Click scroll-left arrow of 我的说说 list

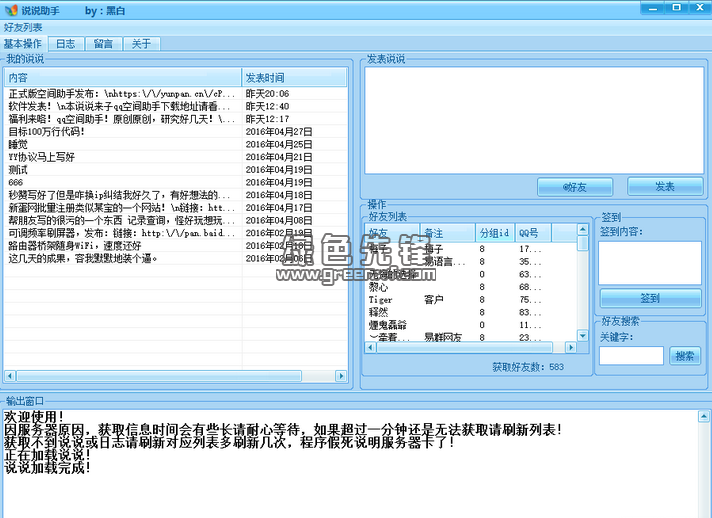coord(10,376)
